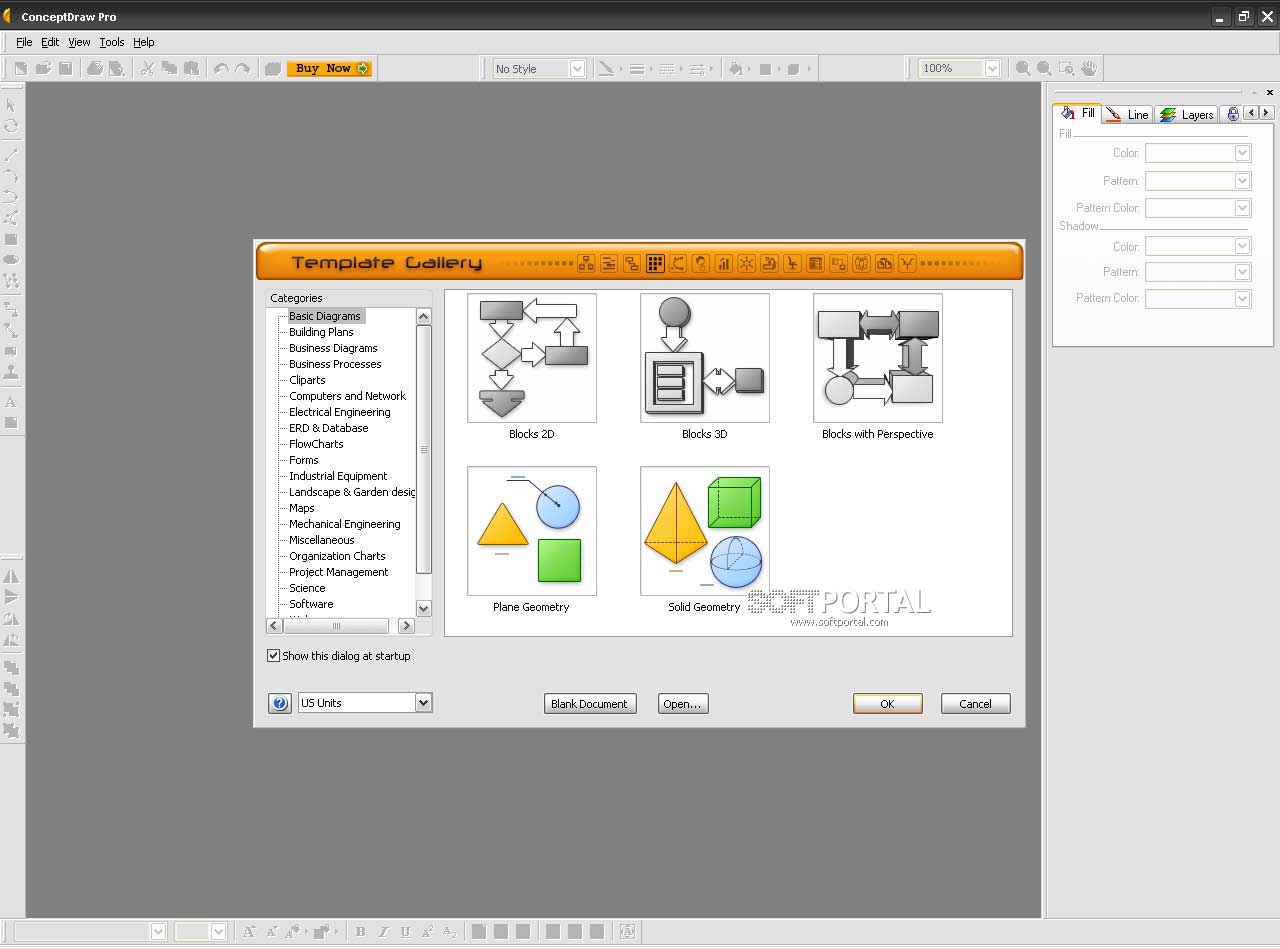Click the line weight icon in toolbar

coord(636,69)
